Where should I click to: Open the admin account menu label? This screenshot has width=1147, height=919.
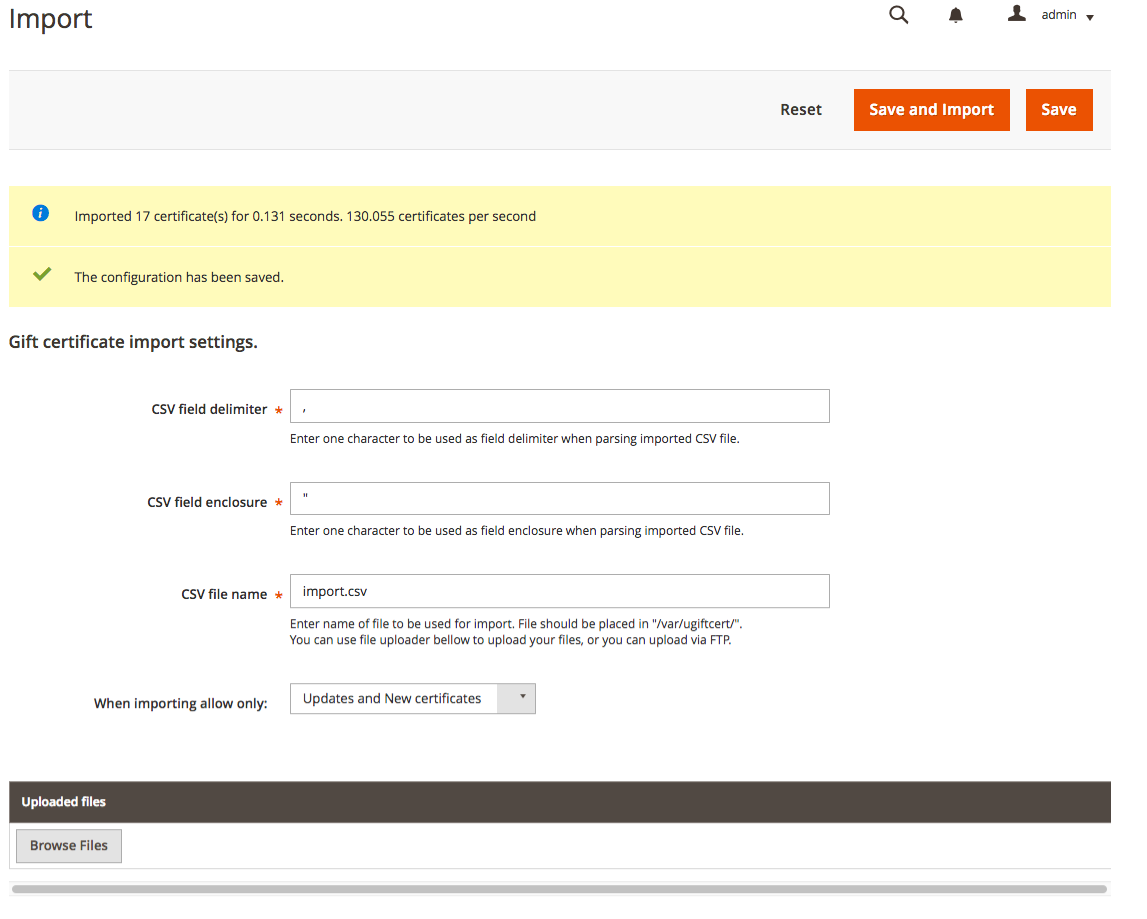pyautogui.click(x=1058, y=15)
